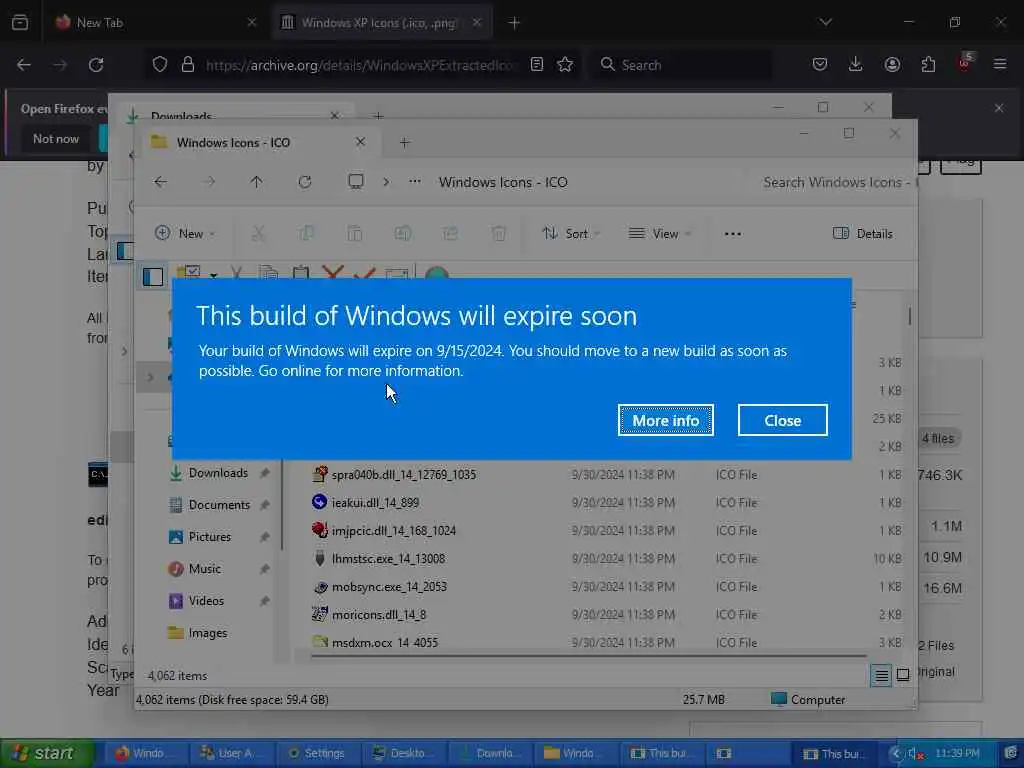Screen dimensions: 1024x768
Task: Open Firefox View icon at top left
Action: click(20, 22)
